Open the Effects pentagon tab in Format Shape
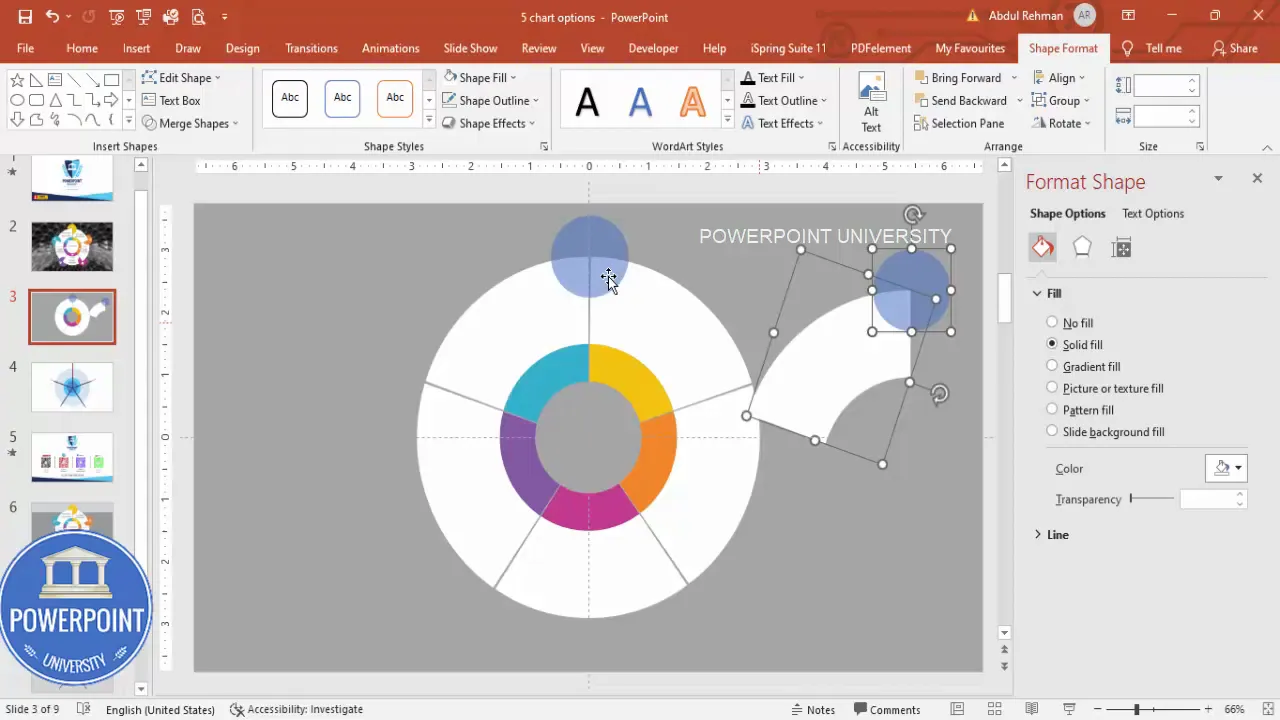This screenshot has height=720, width=1280. (1082, 248)
